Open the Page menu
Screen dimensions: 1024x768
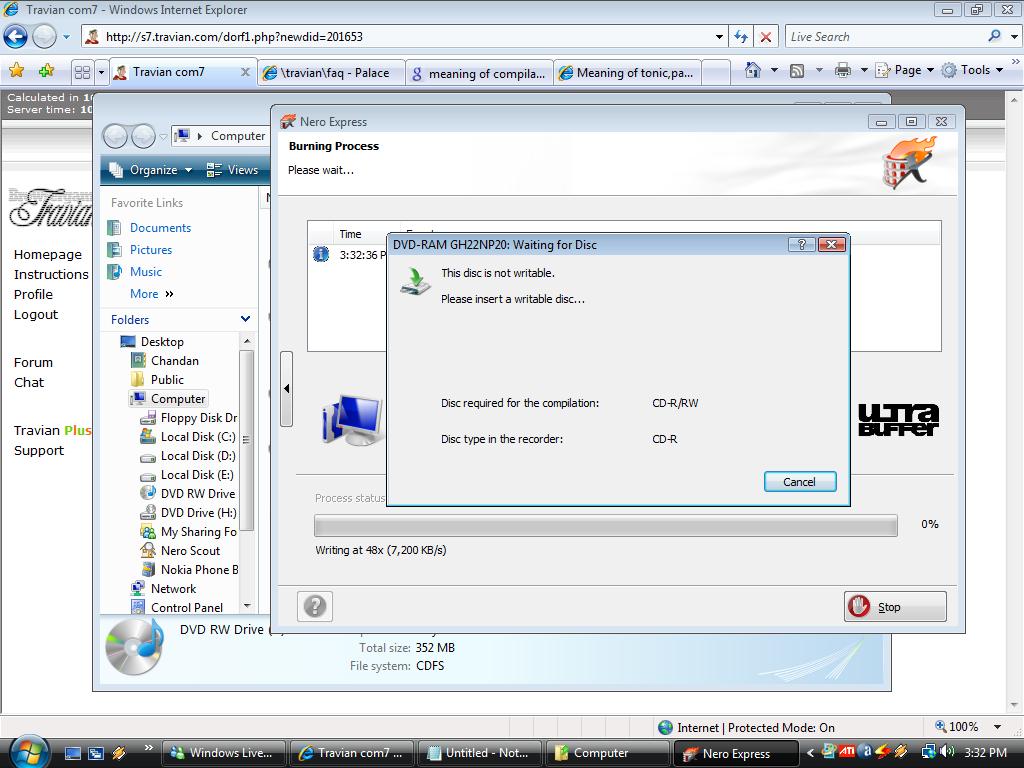click(x=904, y=70)
